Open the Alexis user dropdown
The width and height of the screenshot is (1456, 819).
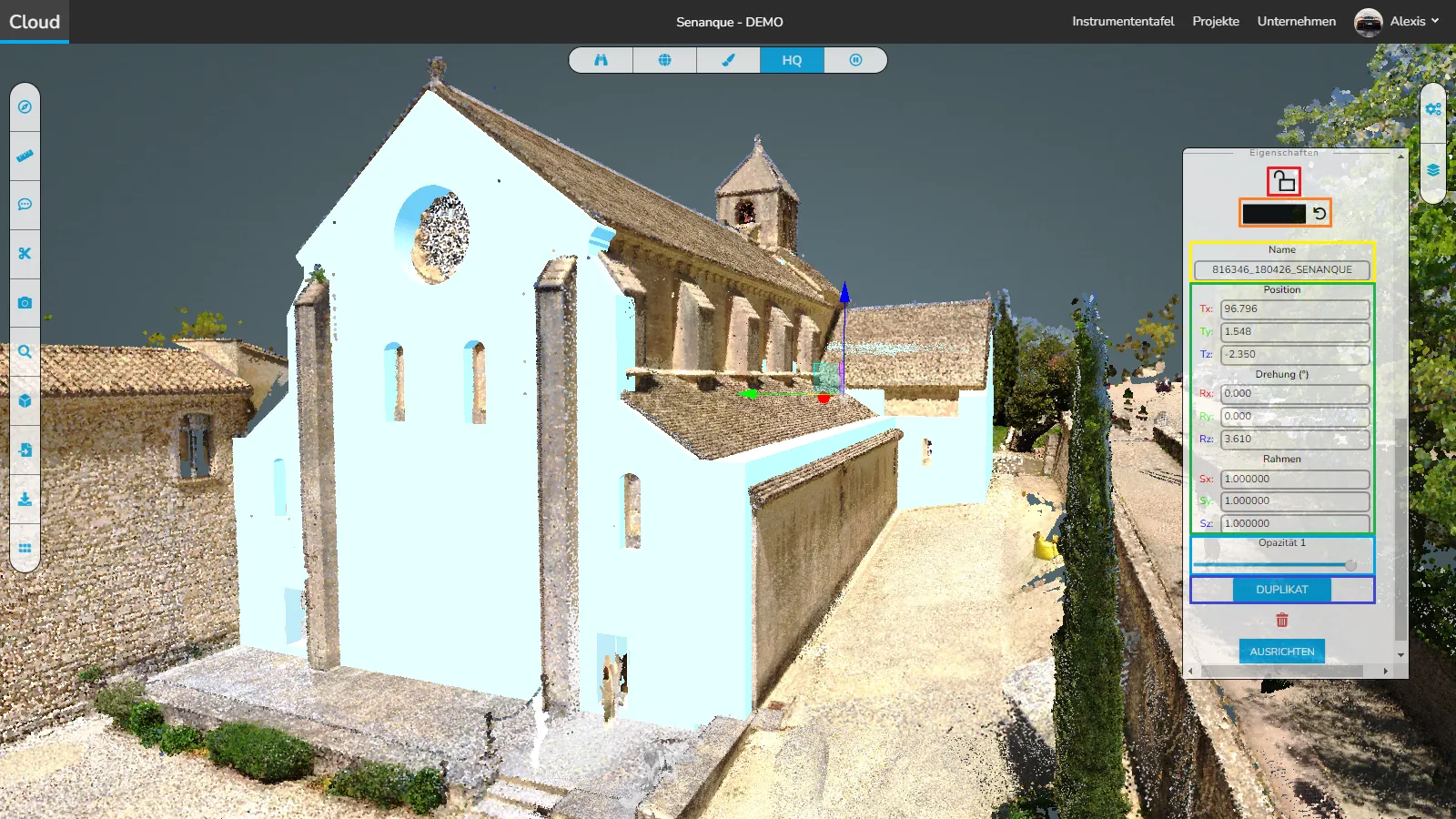[x=1398, y=22]
